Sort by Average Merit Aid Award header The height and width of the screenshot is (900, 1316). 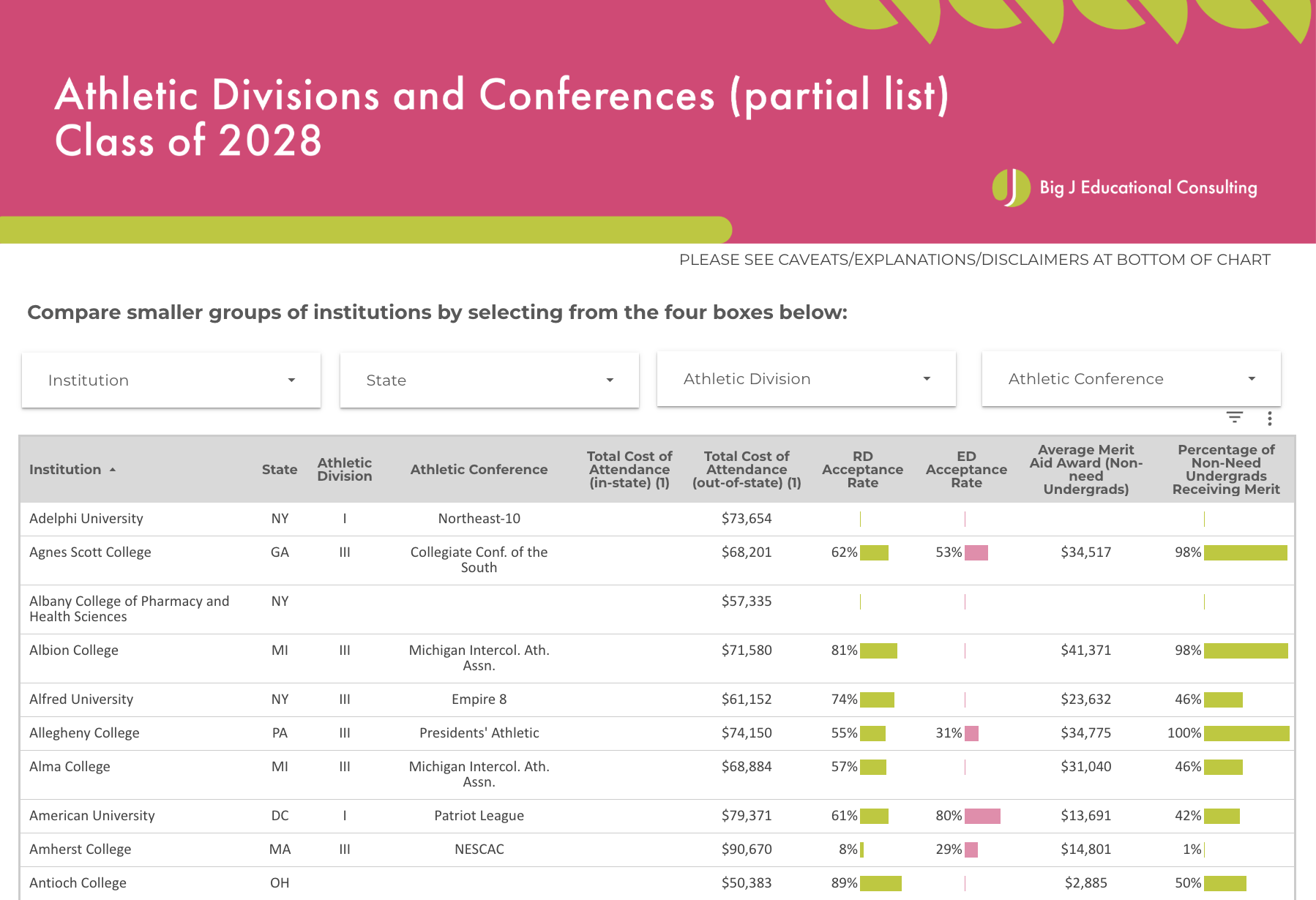tap(1086, 470)
